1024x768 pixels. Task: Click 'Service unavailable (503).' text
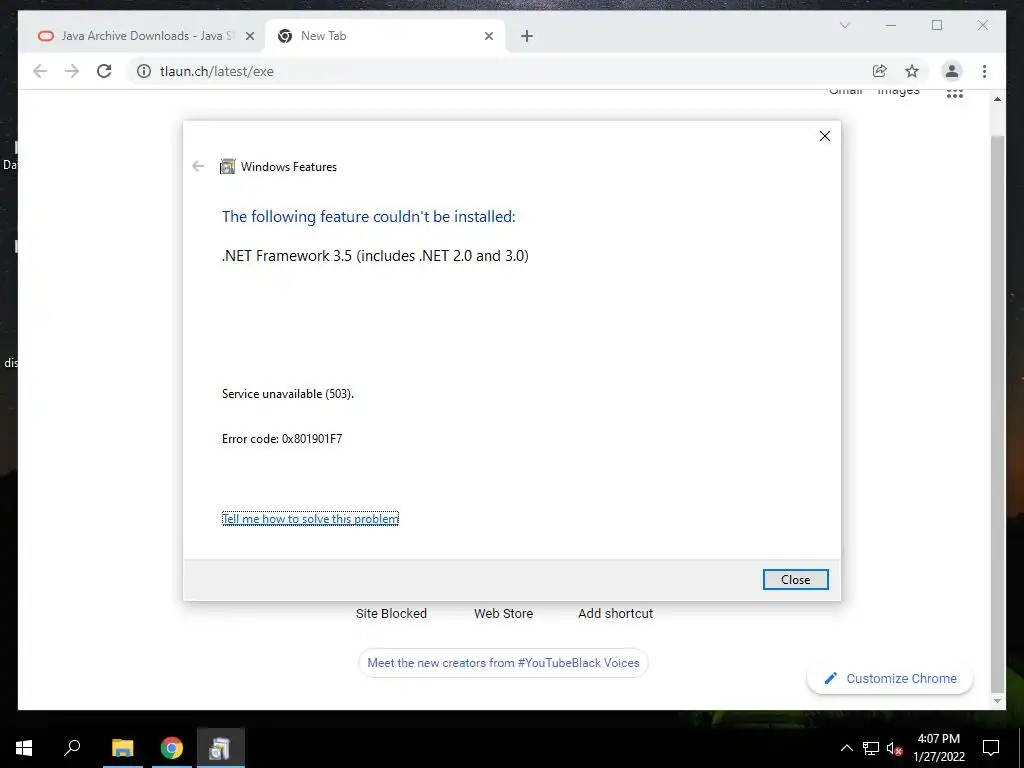pyautogui.click(x=288, y=394)
